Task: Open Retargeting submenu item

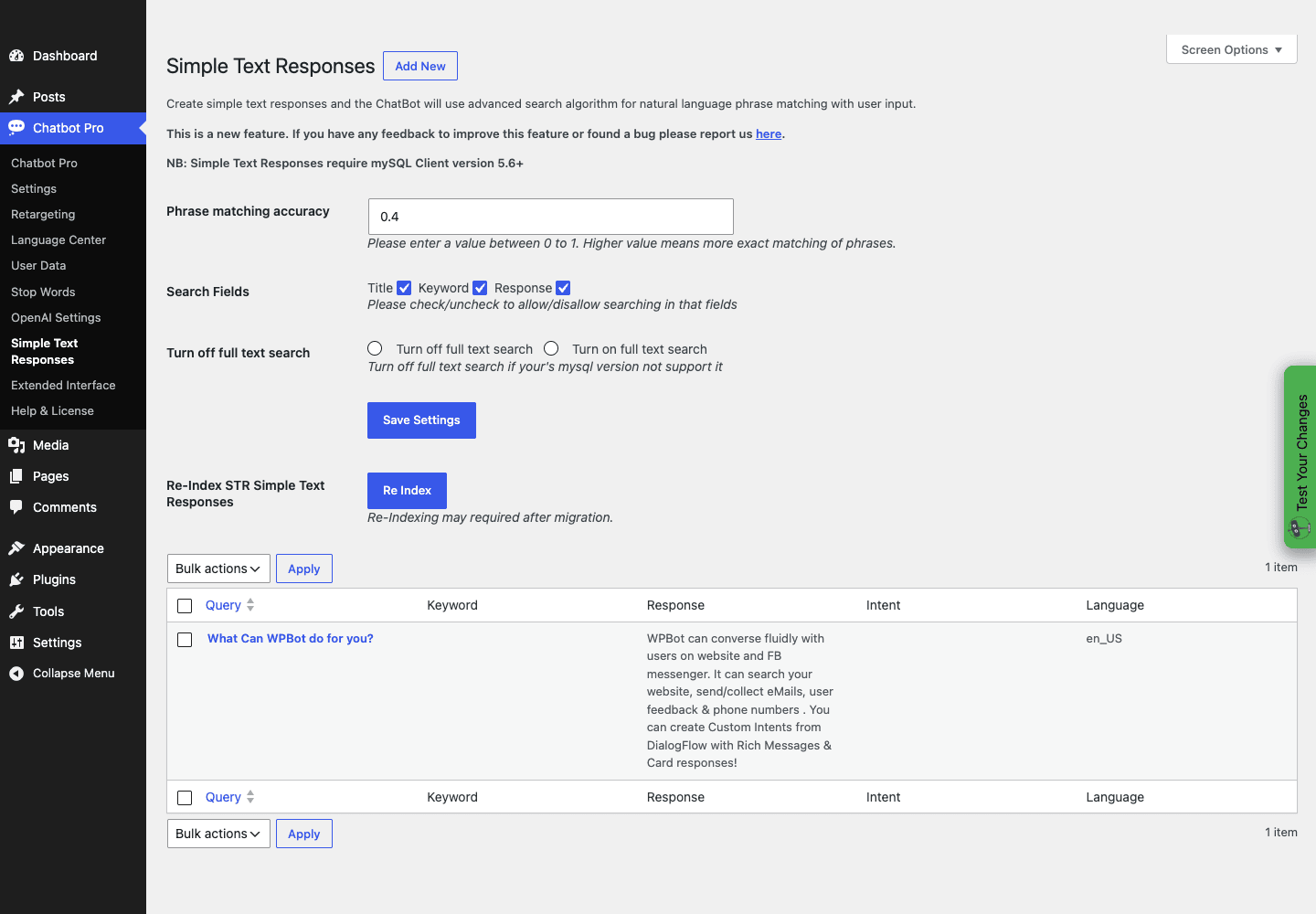Action: click(43, 214)
